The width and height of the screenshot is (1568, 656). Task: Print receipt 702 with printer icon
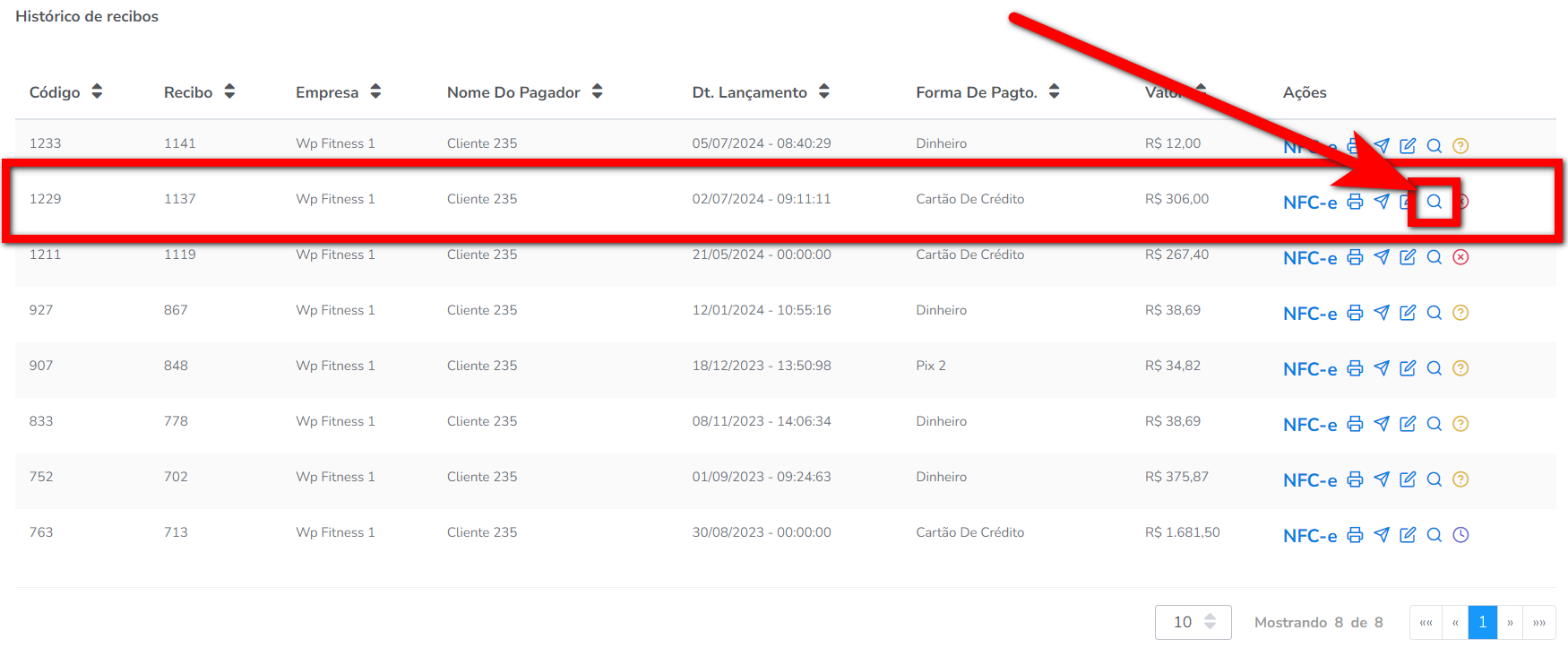tap(1355, 479)
